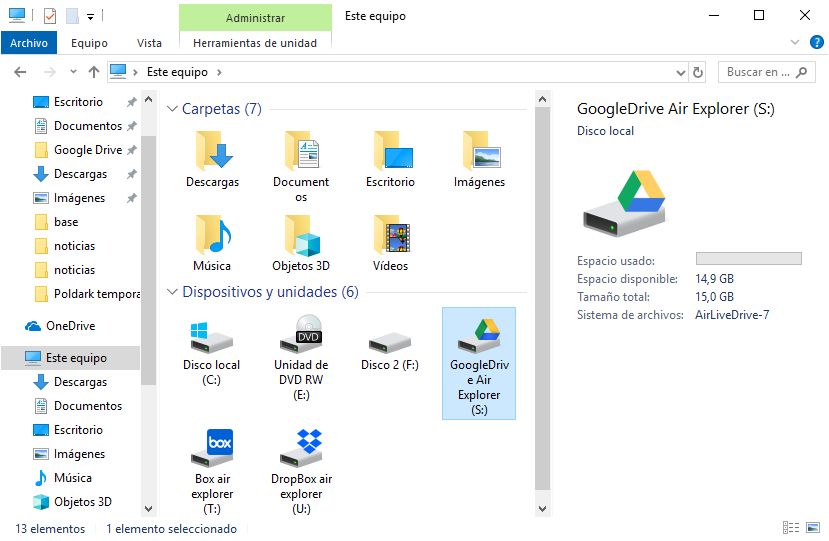
Task: Open the address bar history dropdown
Action: (679, 72)
